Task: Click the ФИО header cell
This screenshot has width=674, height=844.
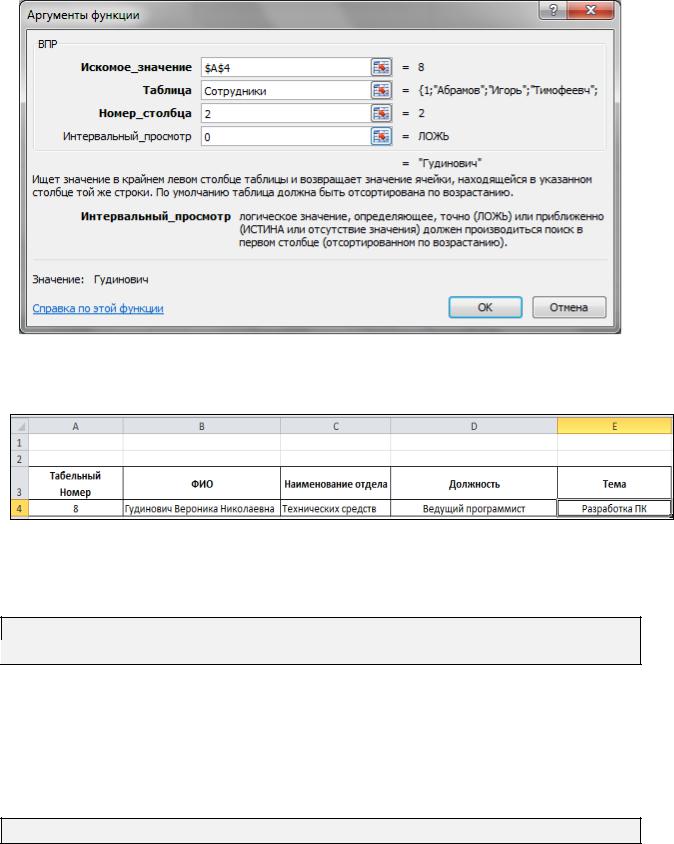Action: (x=202, y=483)
